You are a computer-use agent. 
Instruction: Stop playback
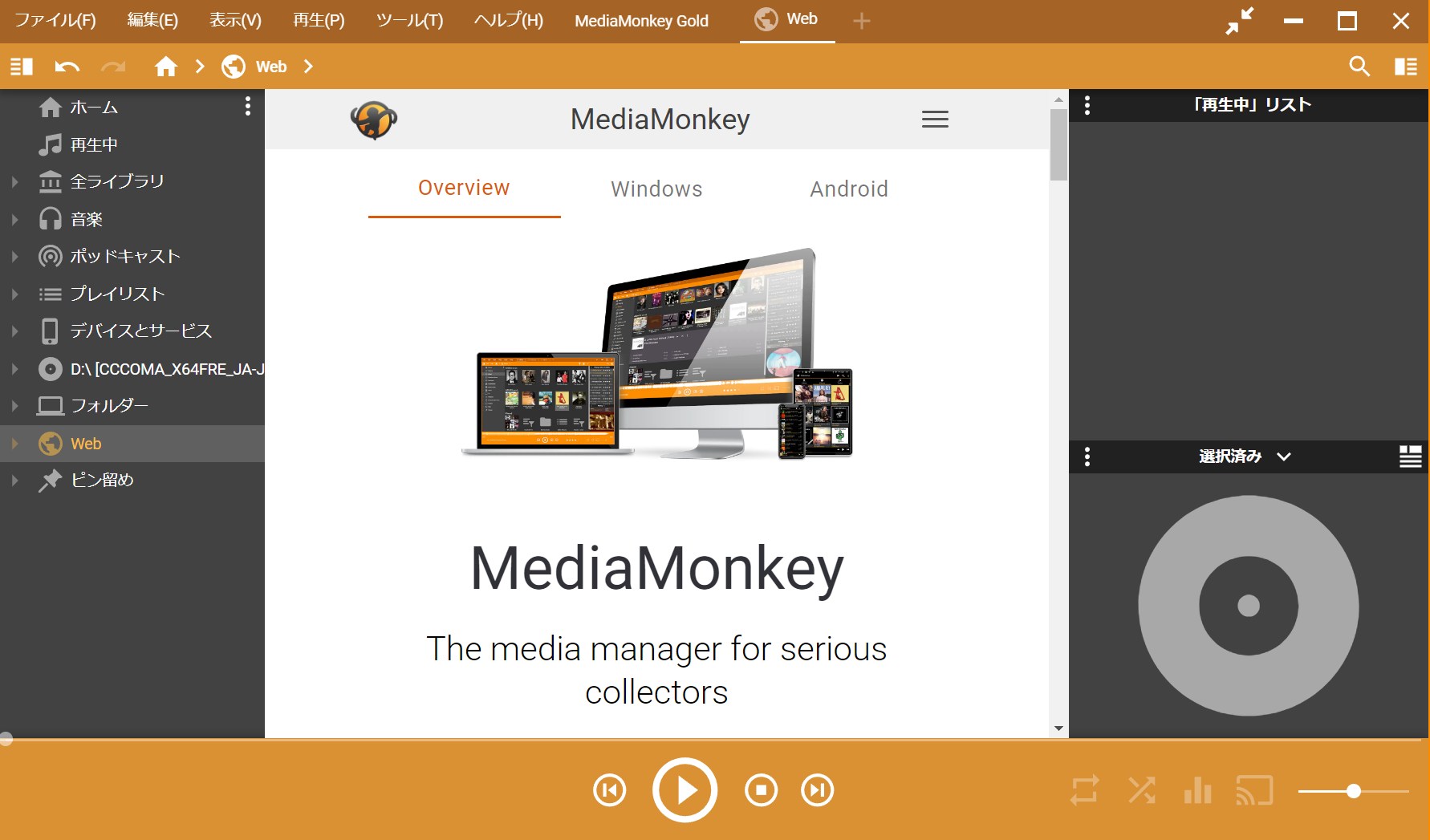tap(761, 790)
